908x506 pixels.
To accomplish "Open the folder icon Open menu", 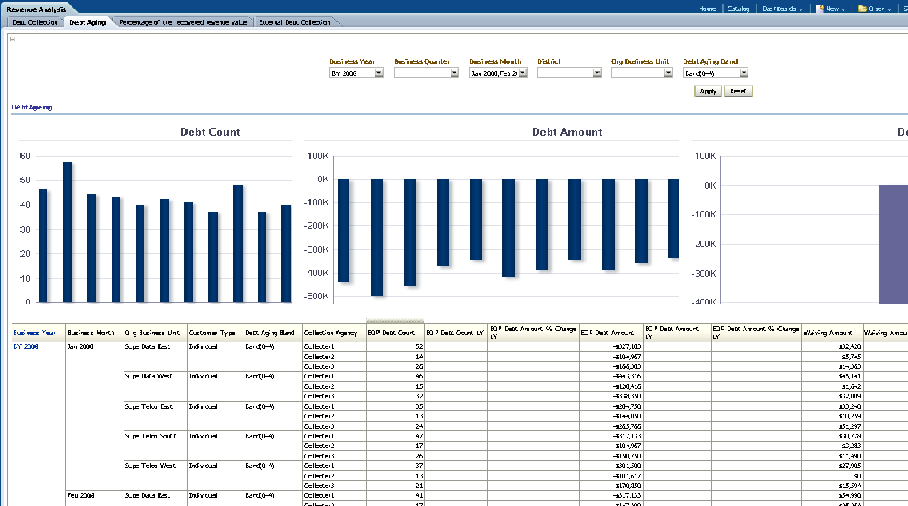I will tap(862, 9).
